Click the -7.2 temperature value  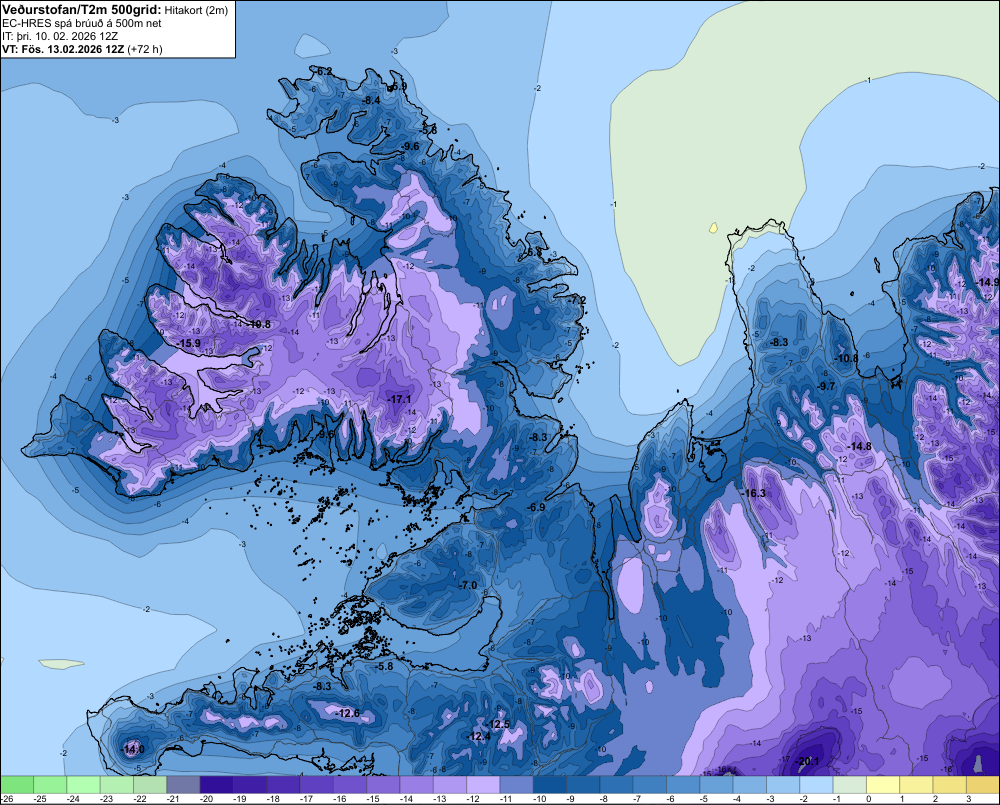(x=577, y=299)
